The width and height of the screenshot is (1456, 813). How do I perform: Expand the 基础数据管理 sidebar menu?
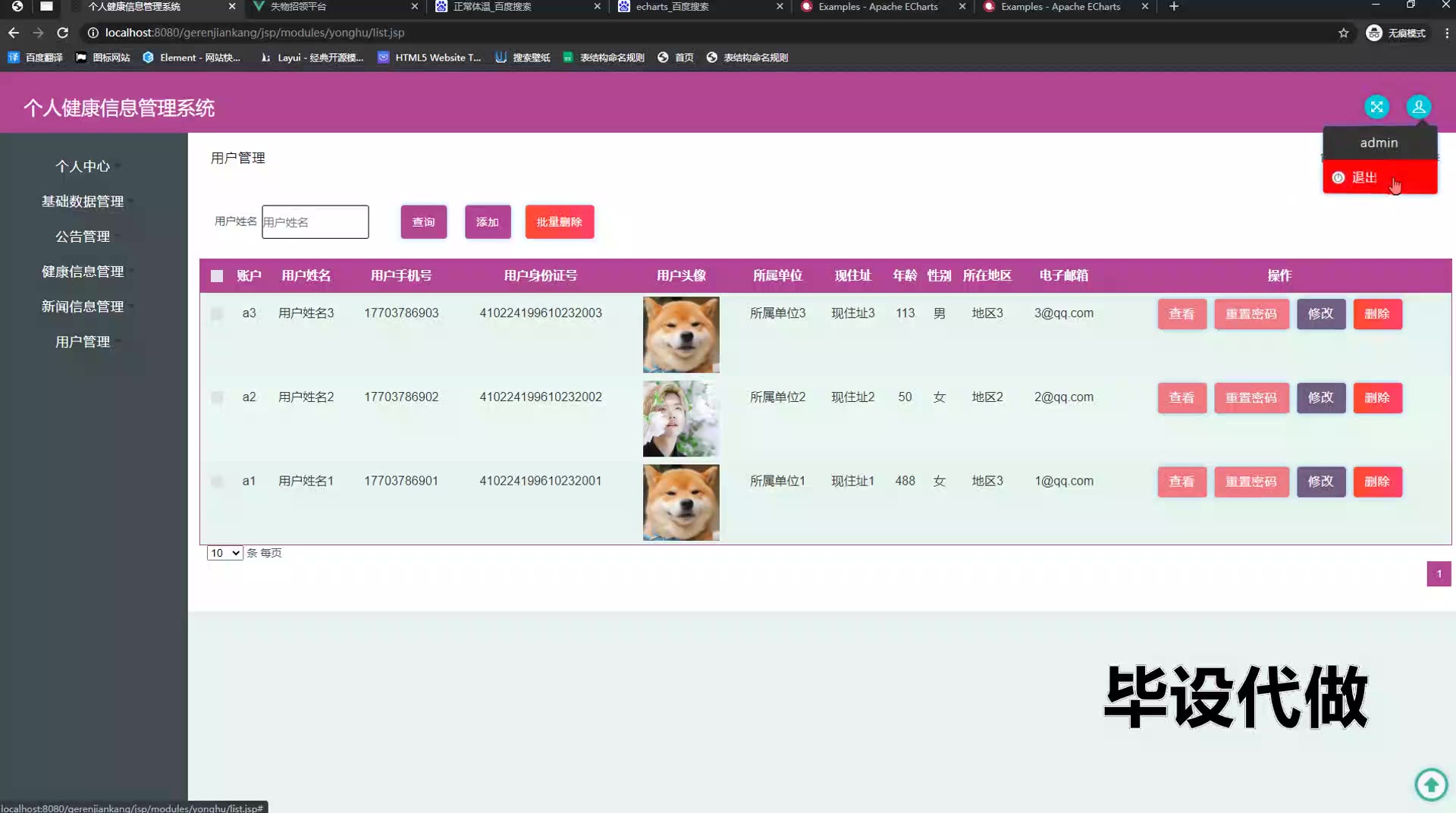click(83, 201)
